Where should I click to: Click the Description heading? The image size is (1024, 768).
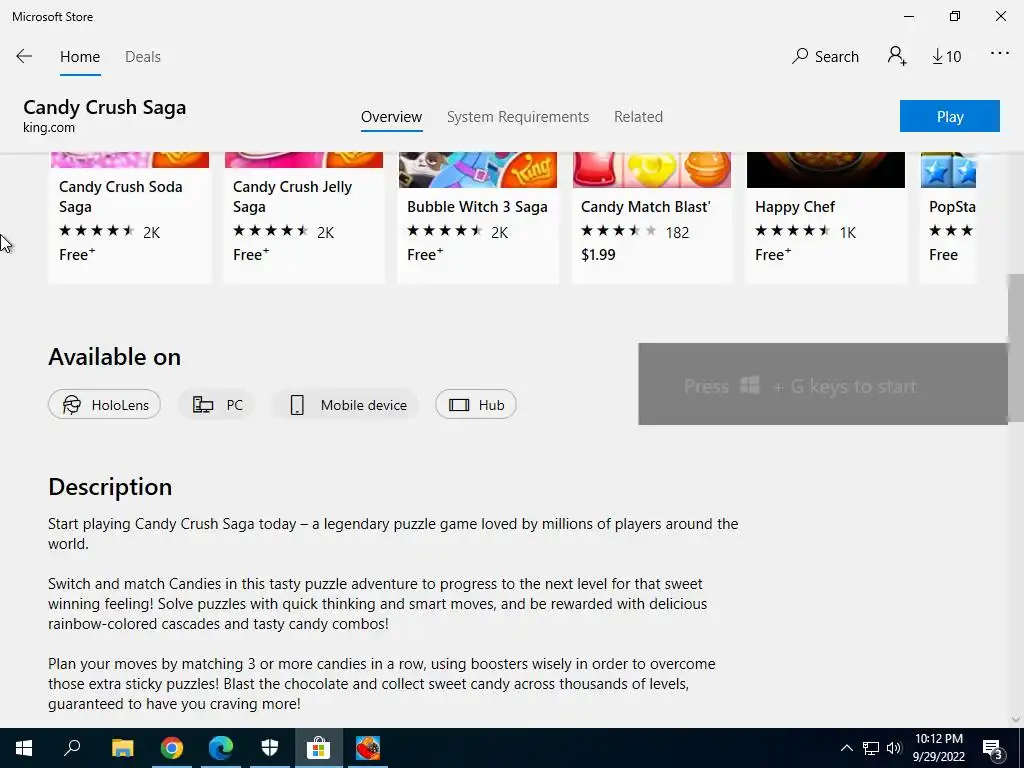point(110,487)
